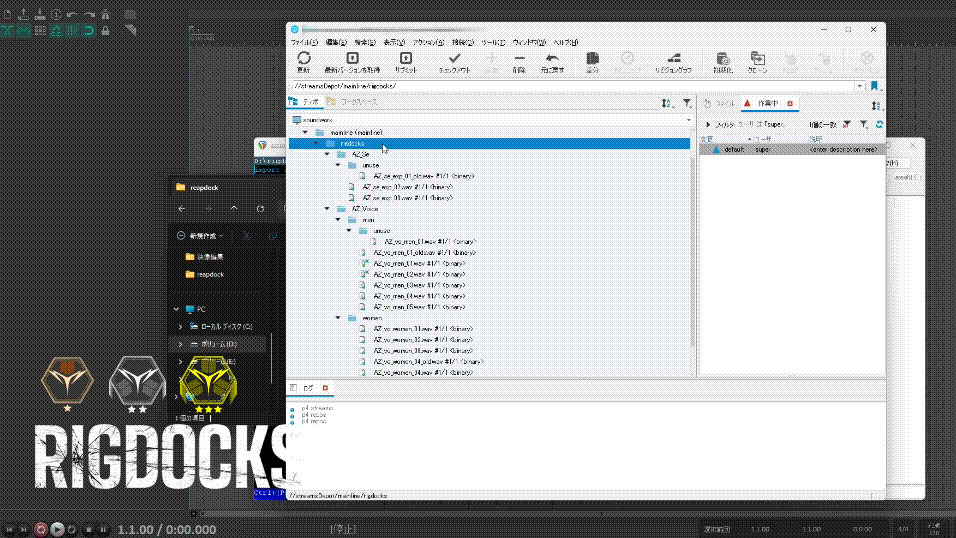
Task: Click the 初期化 init icon in toolbar
Action: point(722,59)
